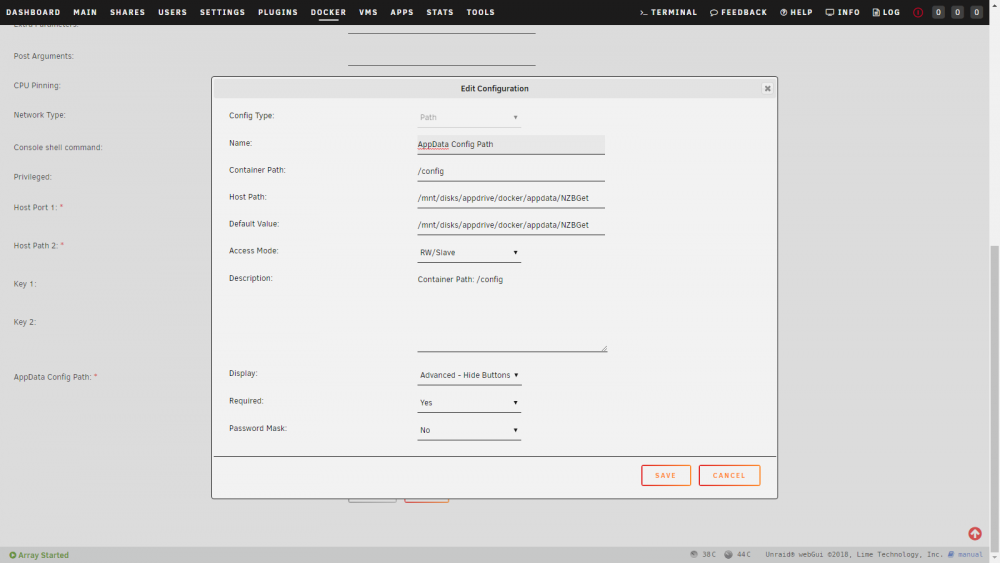Click the Host Path input field
The width and height of the screenshot is (1000, 563).
(x=511, y=198)
